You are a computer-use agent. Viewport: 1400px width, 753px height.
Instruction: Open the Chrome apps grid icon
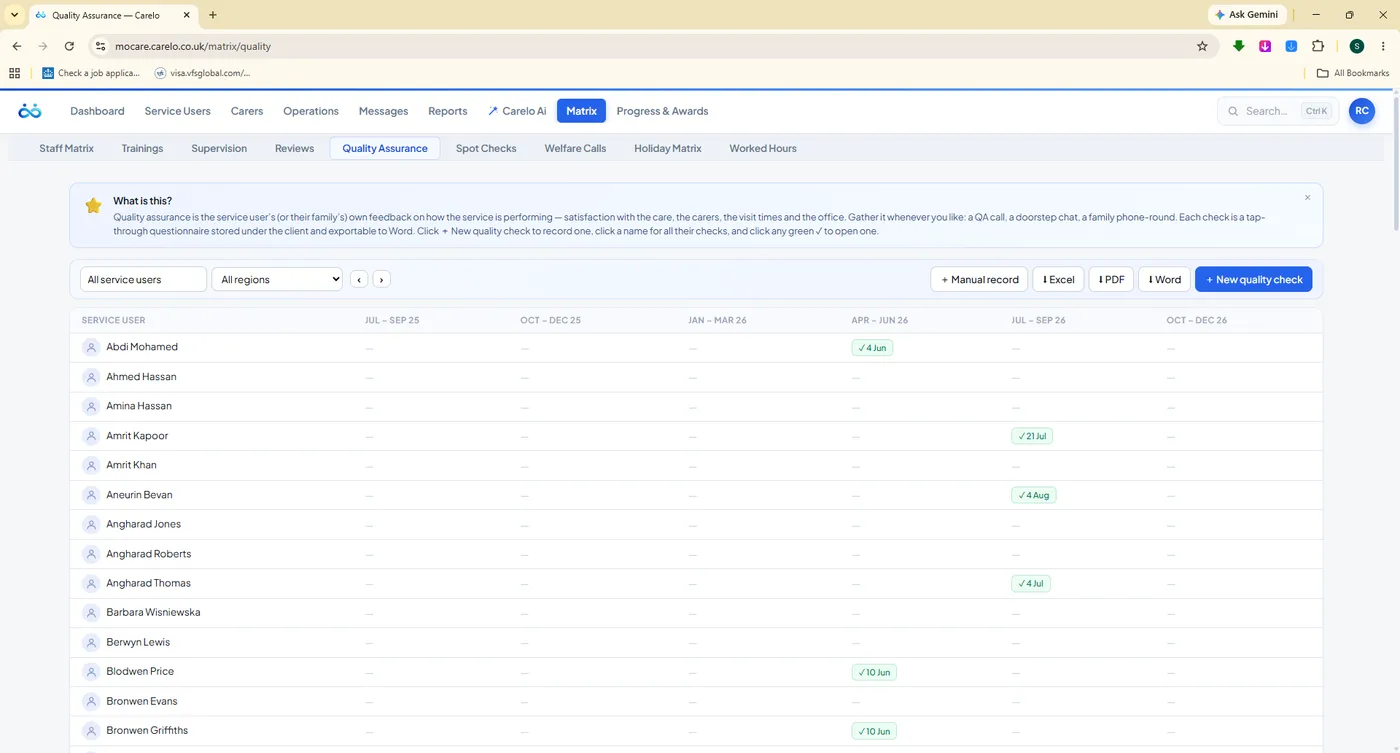pyautogui.click(x=14, y=73)
